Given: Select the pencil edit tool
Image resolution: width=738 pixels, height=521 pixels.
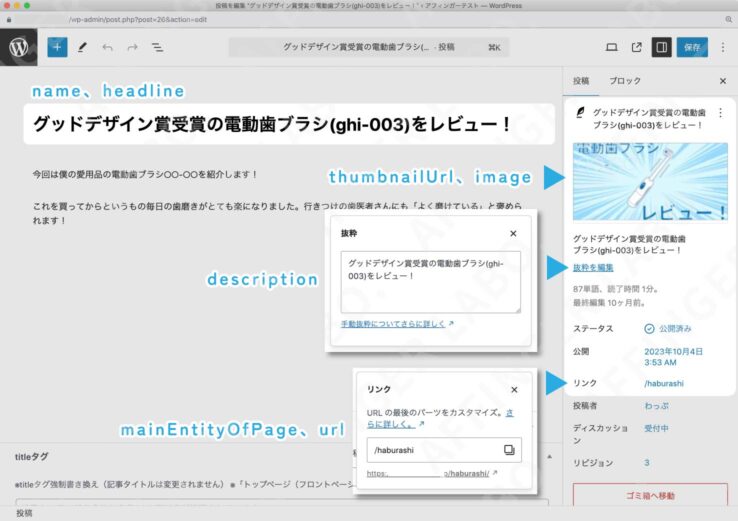Looking at the screenshot, I should (x=82, y=47).
